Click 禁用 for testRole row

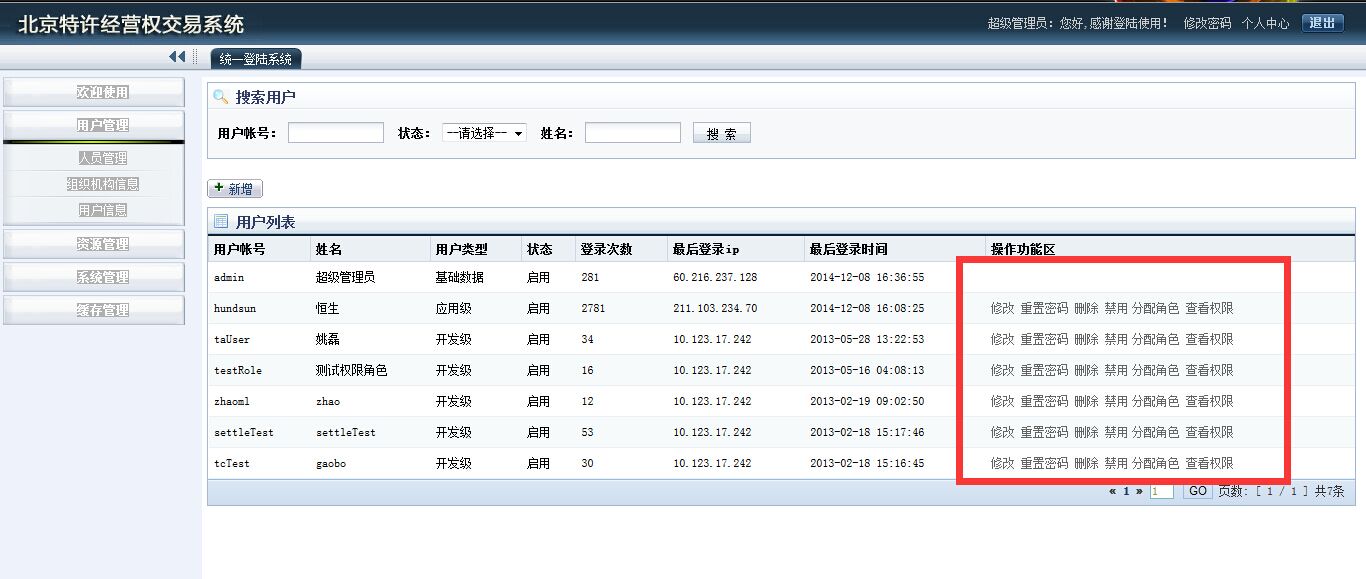(x=1116, y=370)
